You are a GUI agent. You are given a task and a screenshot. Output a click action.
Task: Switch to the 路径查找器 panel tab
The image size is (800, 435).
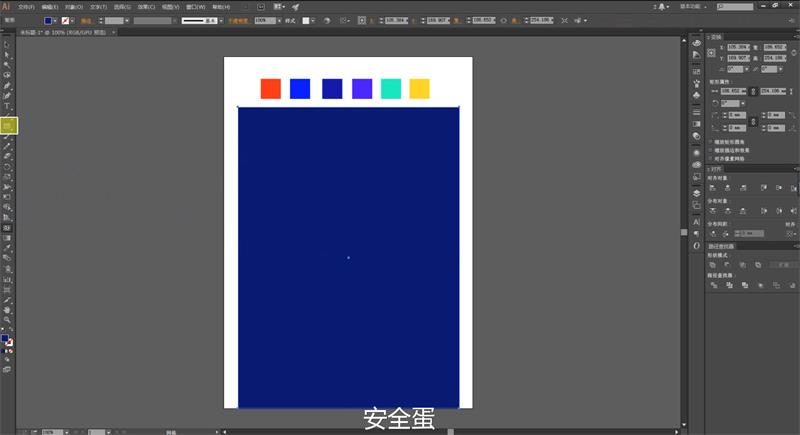(x=721, y=246)
